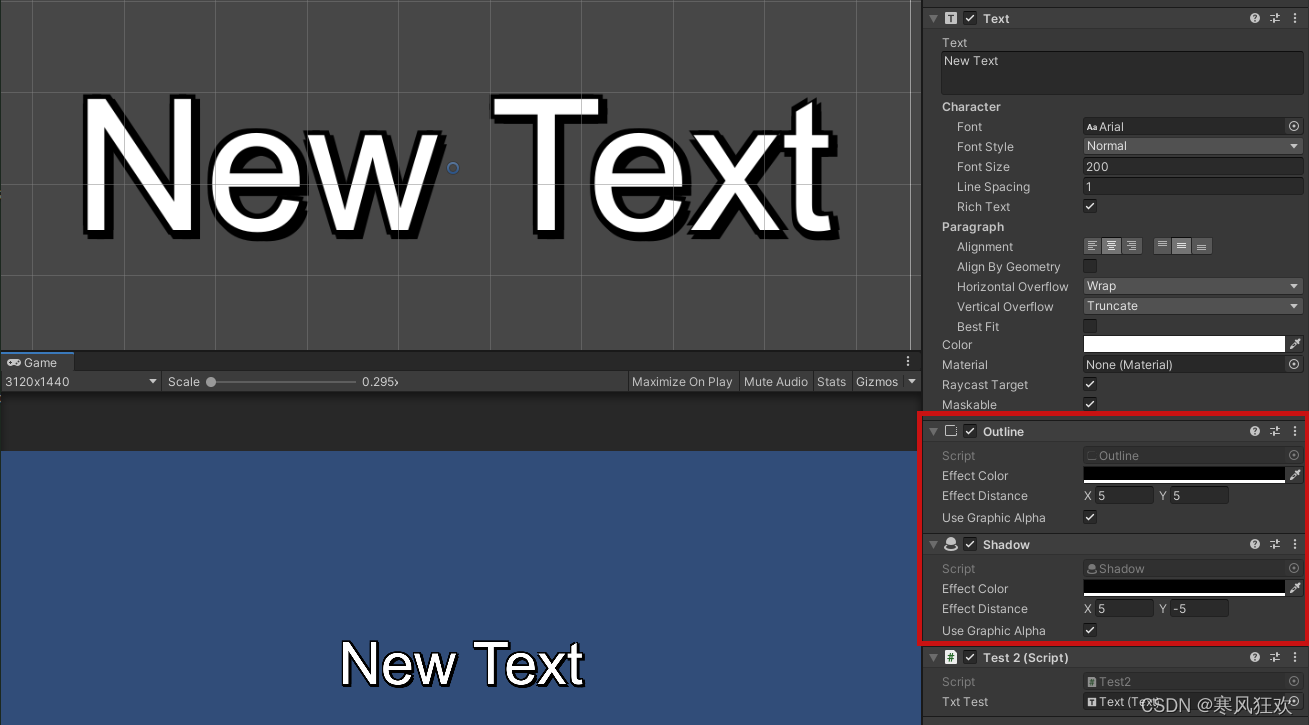The image size is (1309, 725).
Task: Open the Text component help icon
Action: click(1255, 18)
